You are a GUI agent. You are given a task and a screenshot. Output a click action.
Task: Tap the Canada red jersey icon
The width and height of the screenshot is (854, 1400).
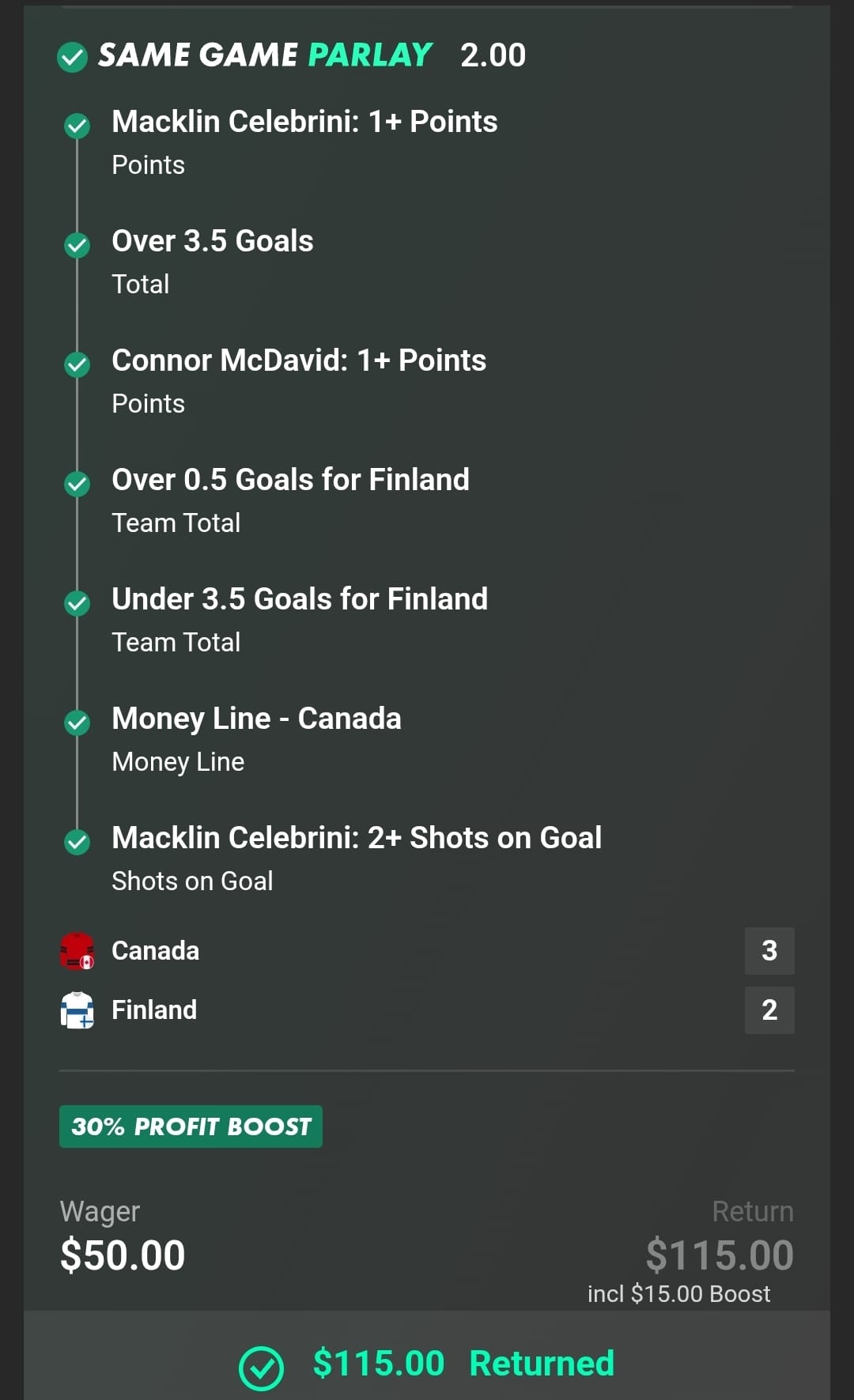[x=77, y=950]
